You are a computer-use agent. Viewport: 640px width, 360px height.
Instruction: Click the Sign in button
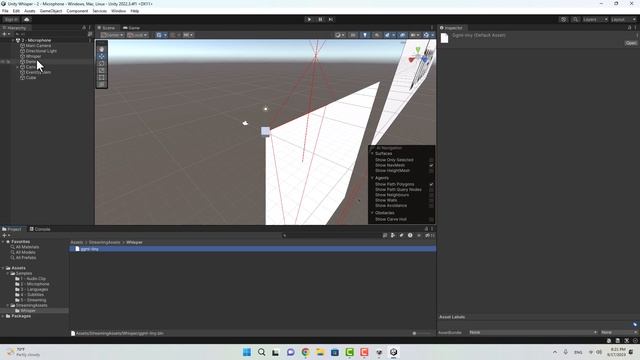click(11, 20)
